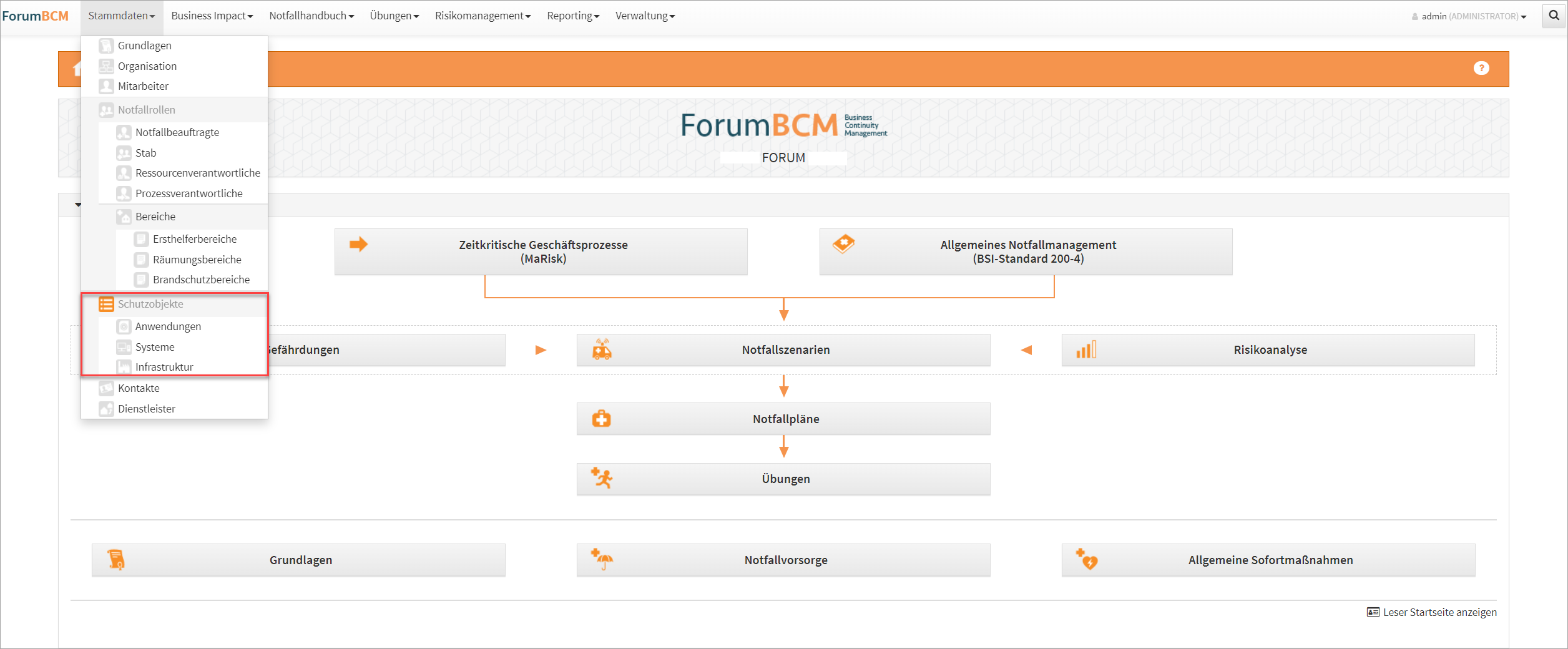Click the Mitarbeiter person icon
Image resolution: width=1568 pixels, height=649 pixels.
106,86
